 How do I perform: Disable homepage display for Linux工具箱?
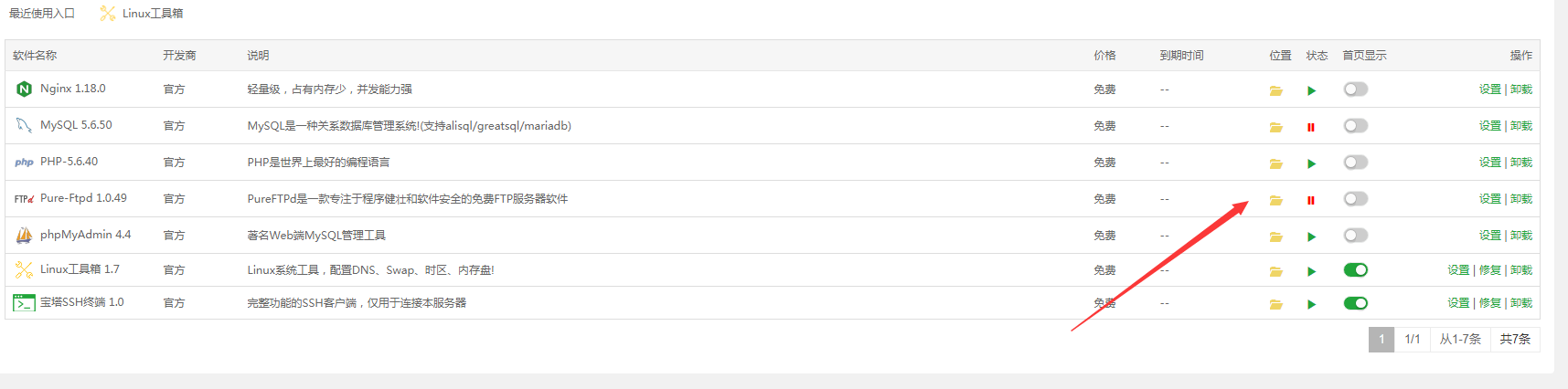point(1355,270)
